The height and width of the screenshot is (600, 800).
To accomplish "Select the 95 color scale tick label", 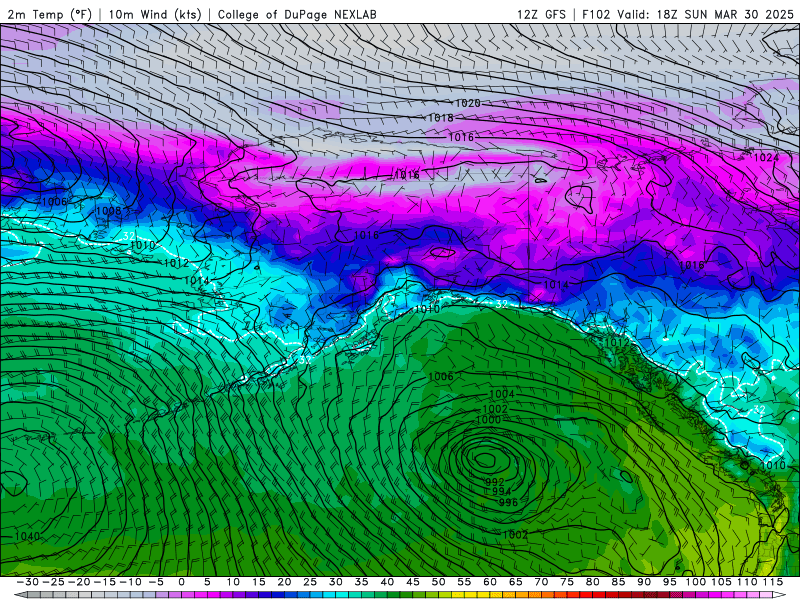I will coord(669,582).
